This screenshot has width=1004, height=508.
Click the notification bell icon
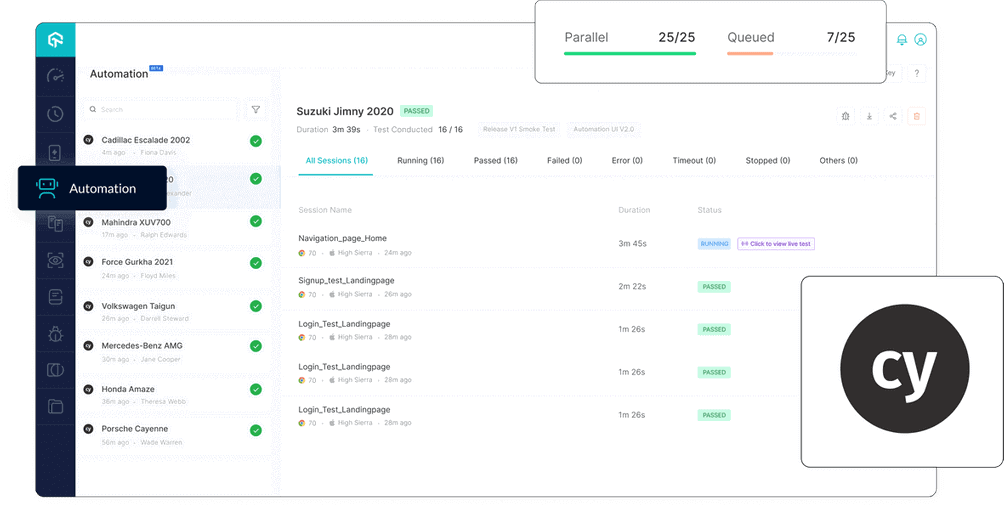[902, 40]
